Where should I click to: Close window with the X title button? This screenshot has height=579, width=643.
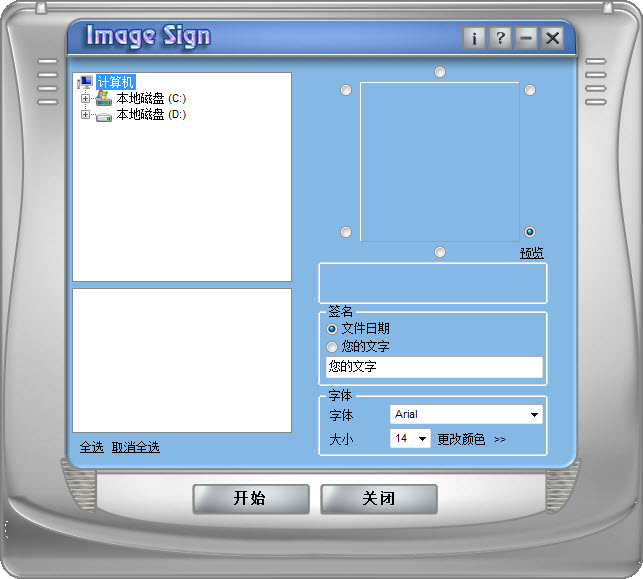click(x=552, y=39)
